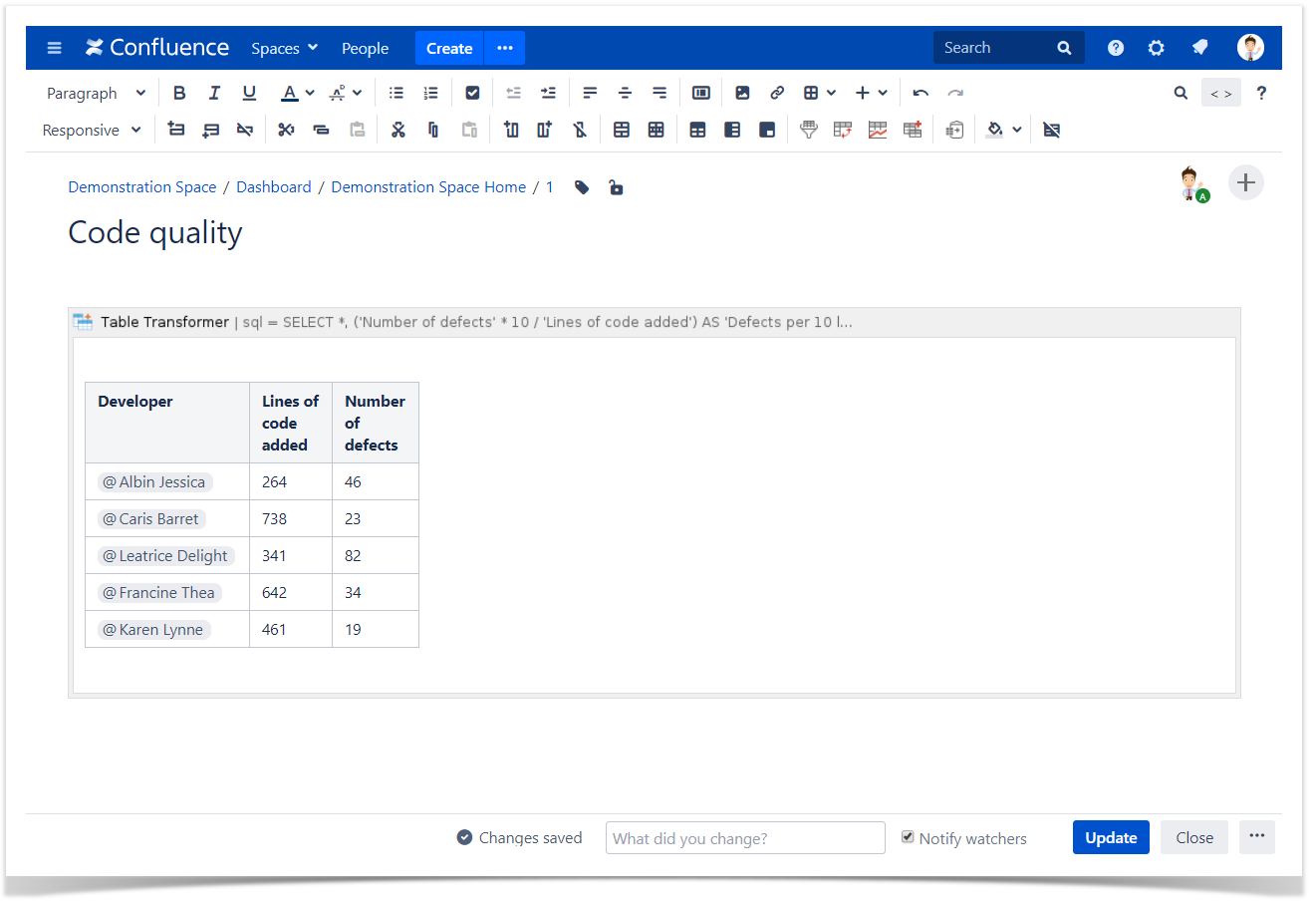Expand the Spaces menu

click(x=284, y=48)
